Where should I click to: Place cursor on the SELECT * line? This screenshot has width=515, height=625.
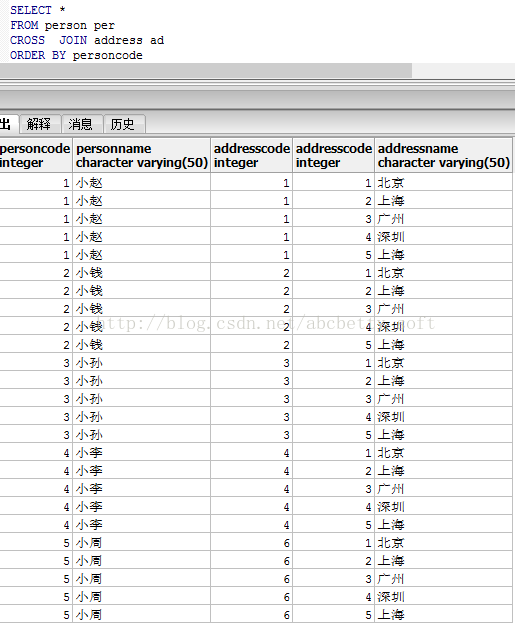37,10
